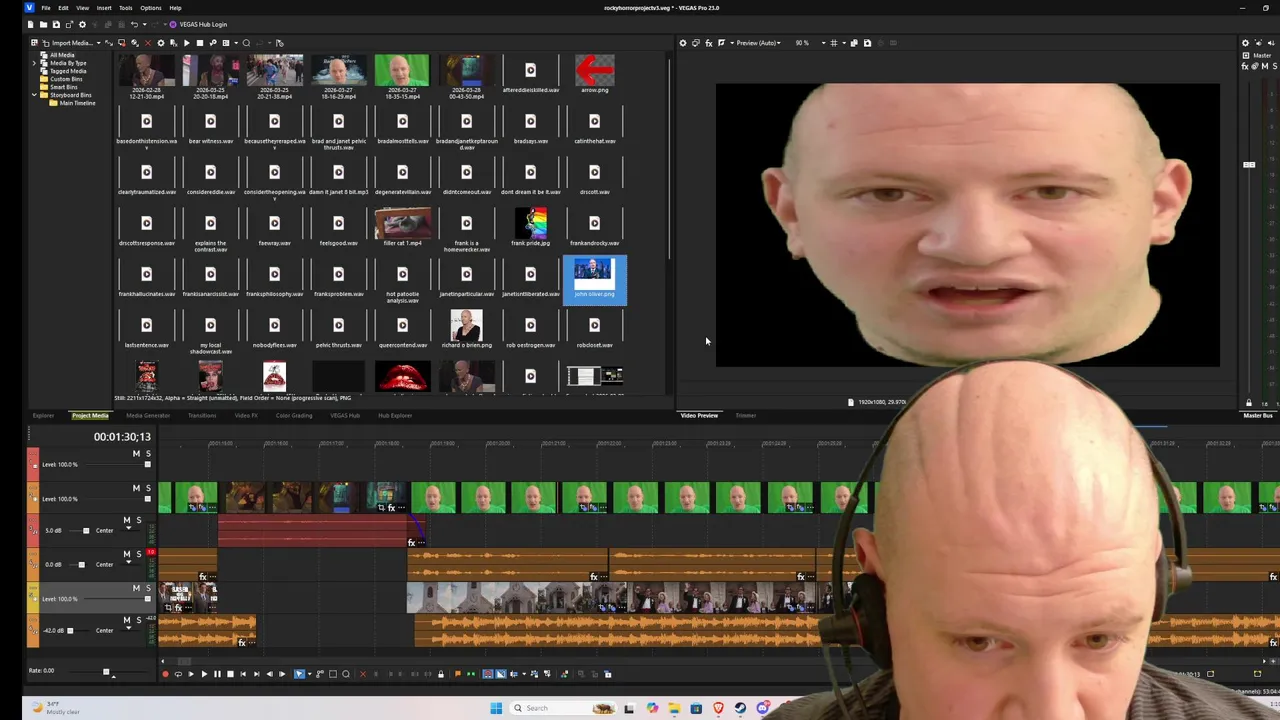1280x720 pixels.
Task: Click the Loop Playback icon
Action: [178, 674]
